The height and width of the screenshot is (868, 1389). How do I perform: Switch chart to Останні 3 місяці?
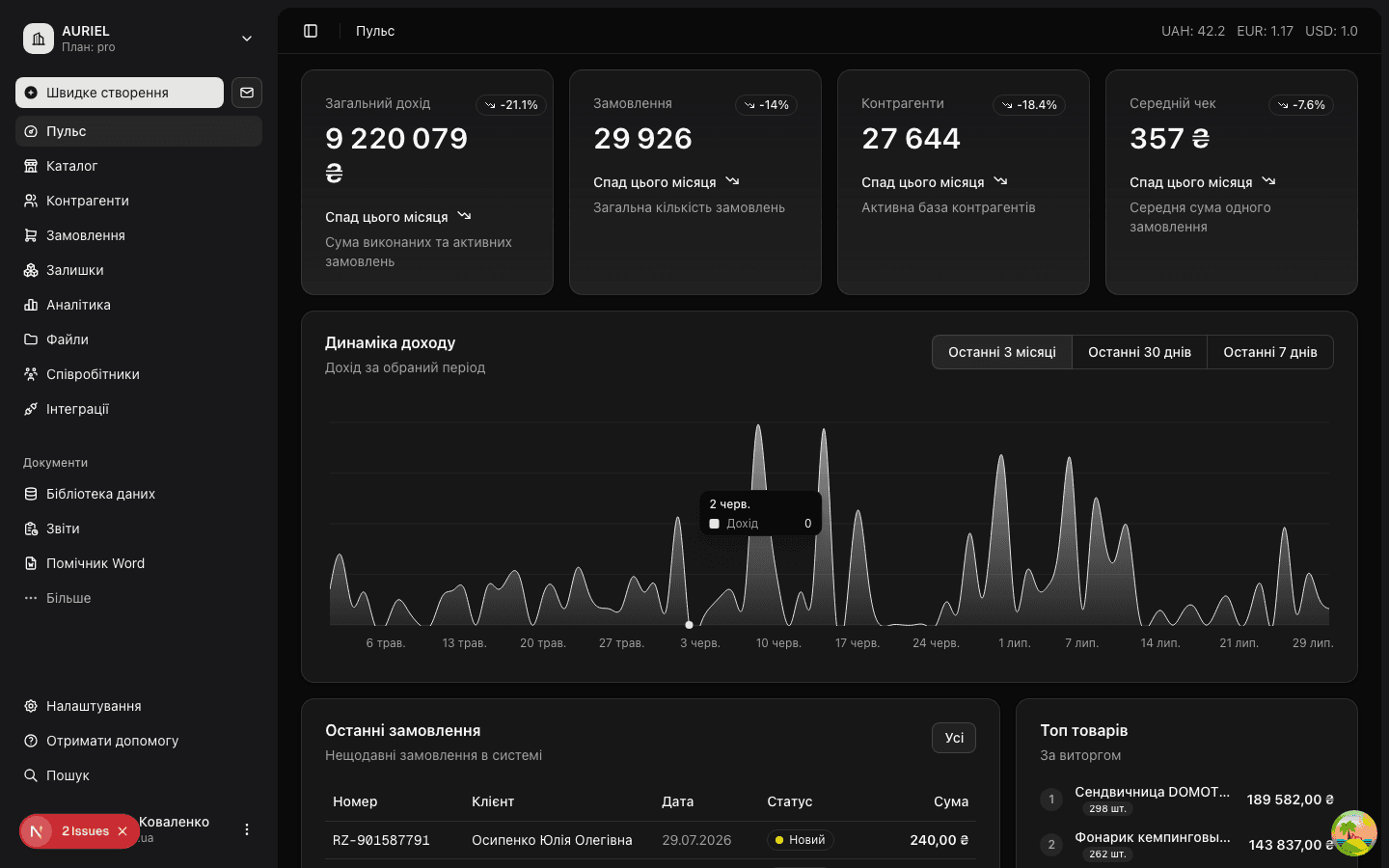tap(1002, 352)
